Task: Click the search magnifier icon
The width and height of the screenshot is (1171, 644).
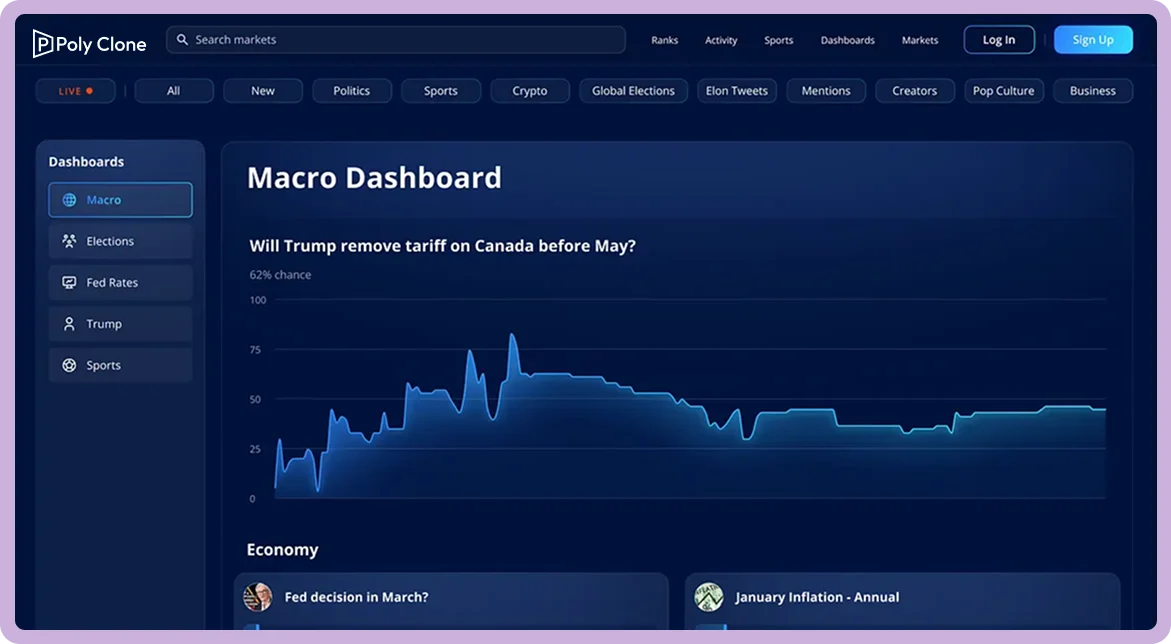Action: [x=182, y=40]
